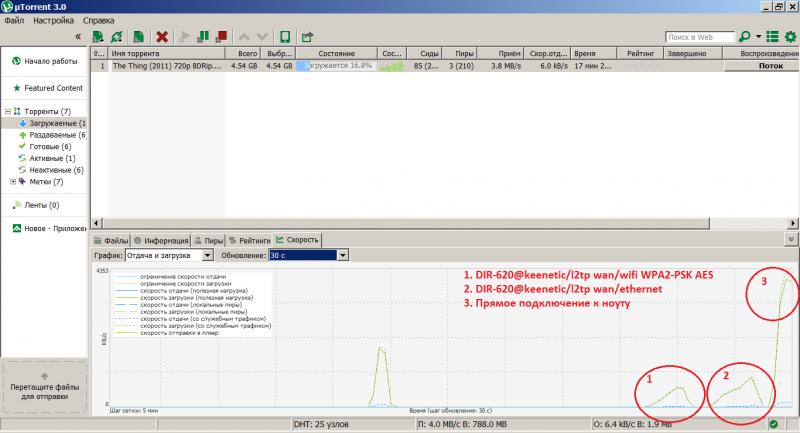Image resolution: width=800 pixels, height=433 pixels.
Task: Click green network status check icon
Action: (773, 424)
